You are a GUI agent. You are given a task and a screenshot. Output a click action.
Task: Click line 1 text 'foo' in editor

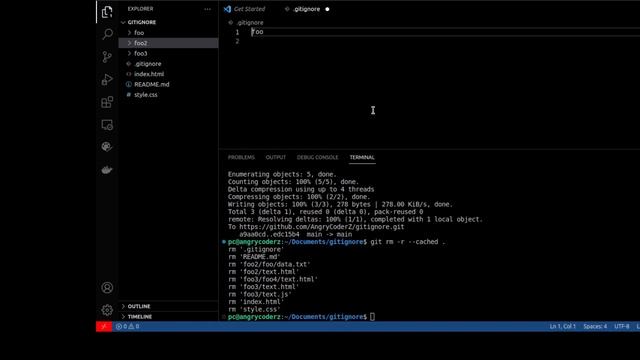click(x=257, y=32)
